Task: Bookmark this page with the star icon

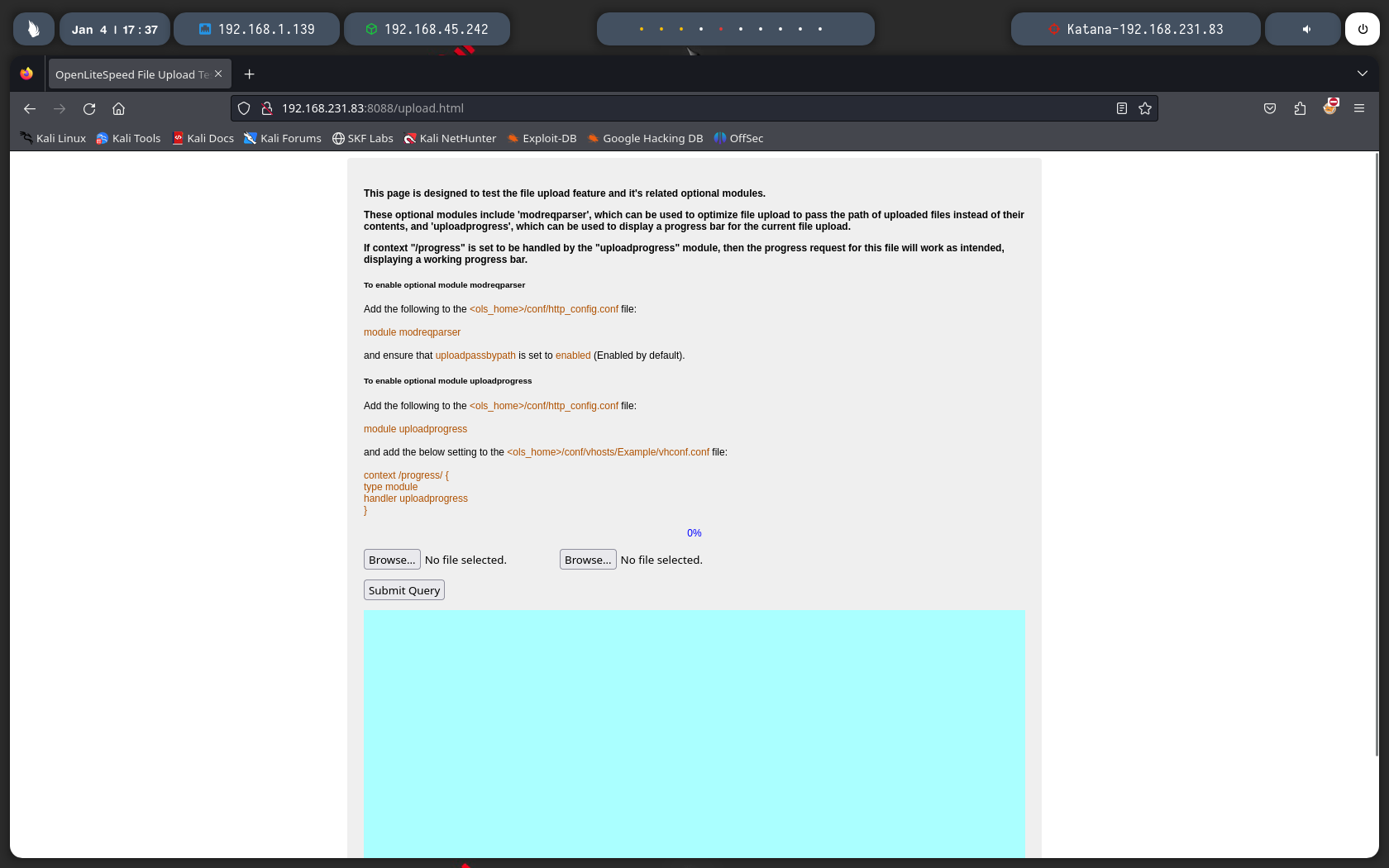Action: 1145,108
